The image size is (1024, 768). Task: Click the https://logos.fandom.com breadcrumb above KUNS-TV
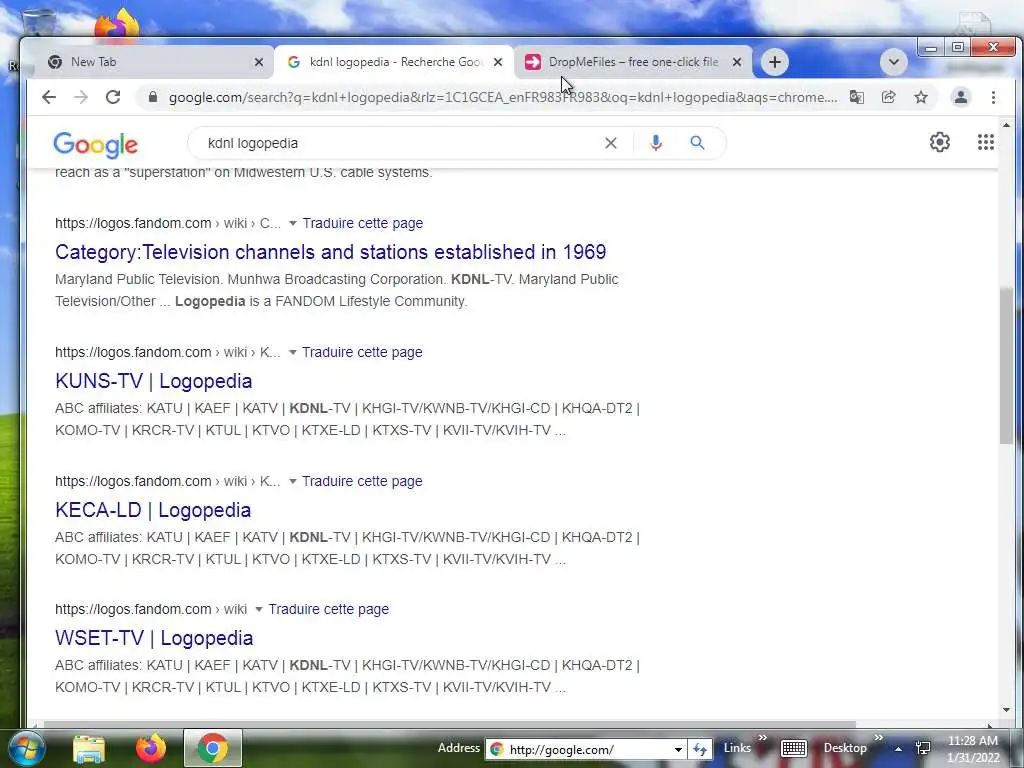click(133, 353)
